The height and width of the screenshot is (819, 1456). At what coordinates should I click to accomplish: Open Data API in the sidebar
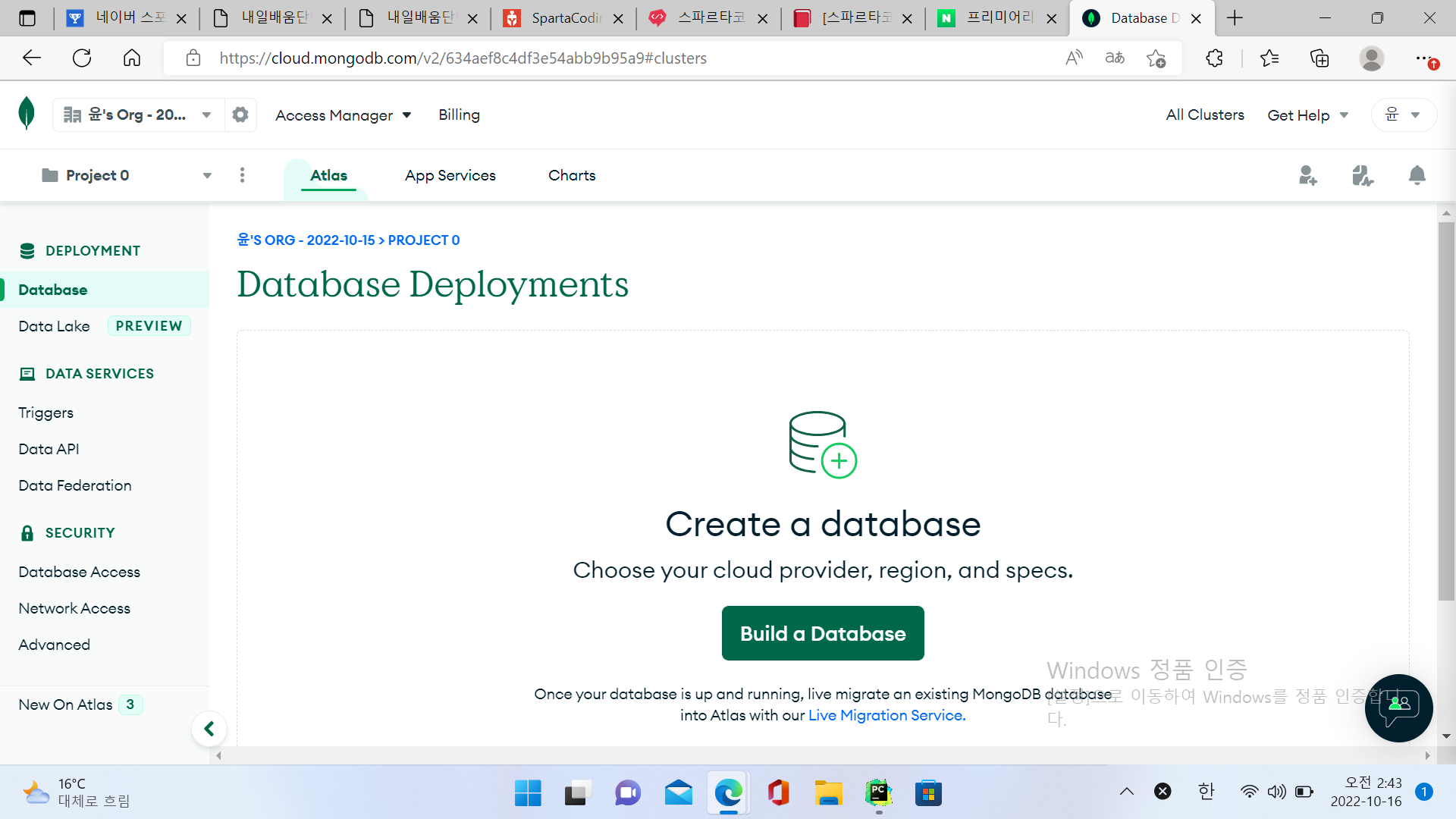(49, 449)
